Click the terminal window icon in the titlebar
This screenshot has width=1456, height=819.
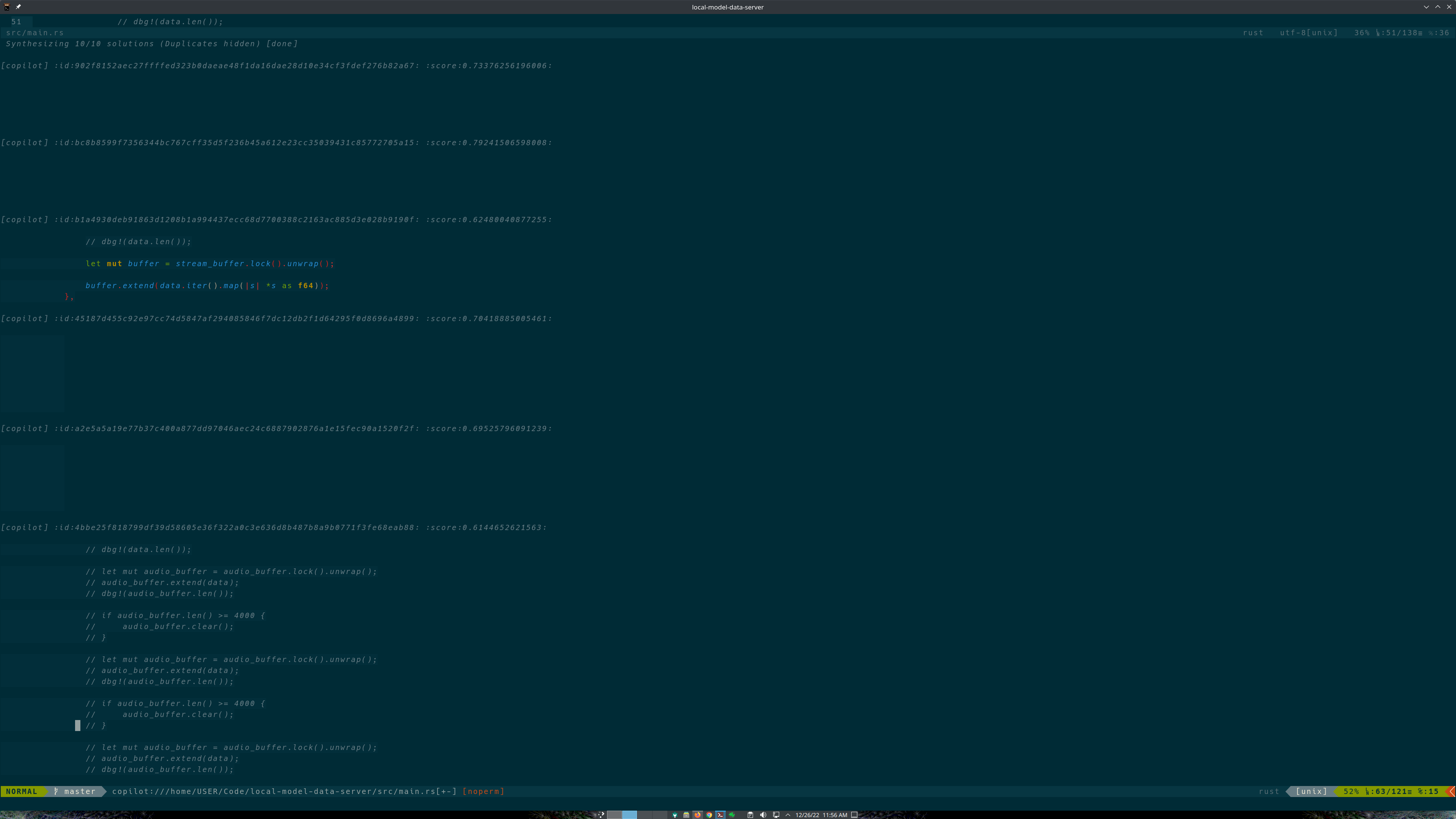click(x=7, y=7)
